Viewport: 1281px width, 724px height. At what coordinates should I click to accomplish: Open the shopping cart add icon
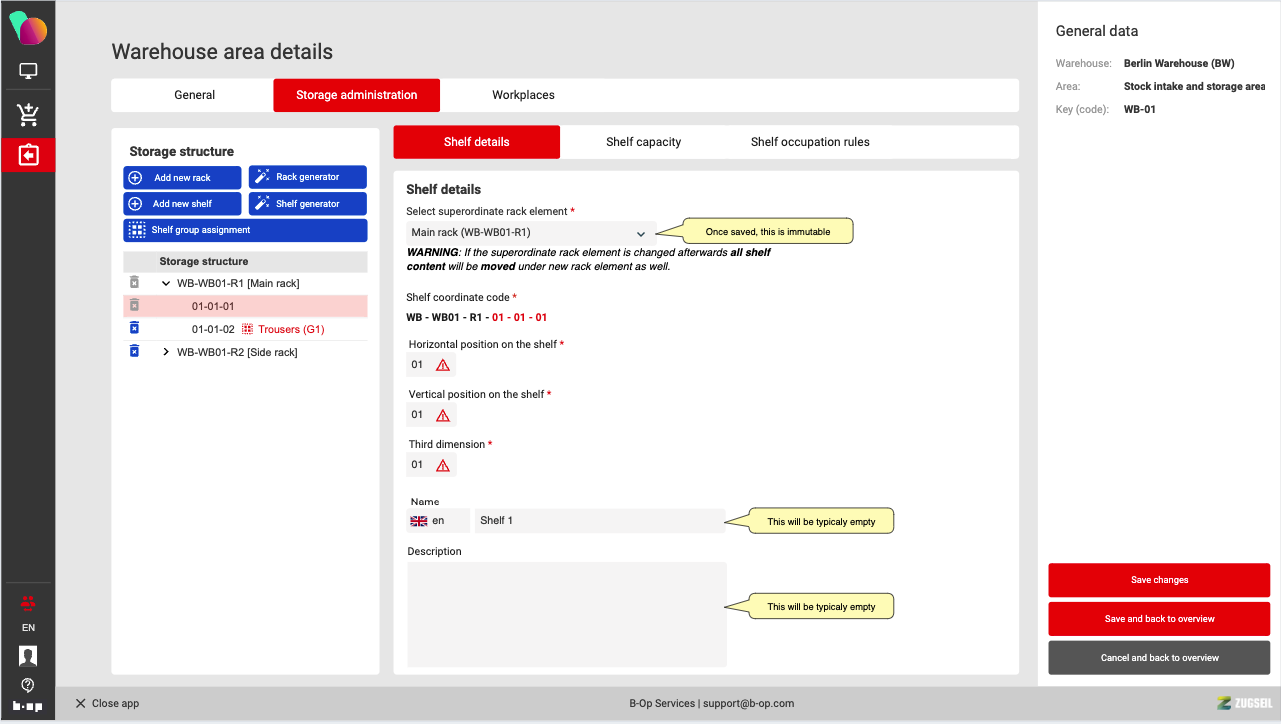click(x=28, y=115)
